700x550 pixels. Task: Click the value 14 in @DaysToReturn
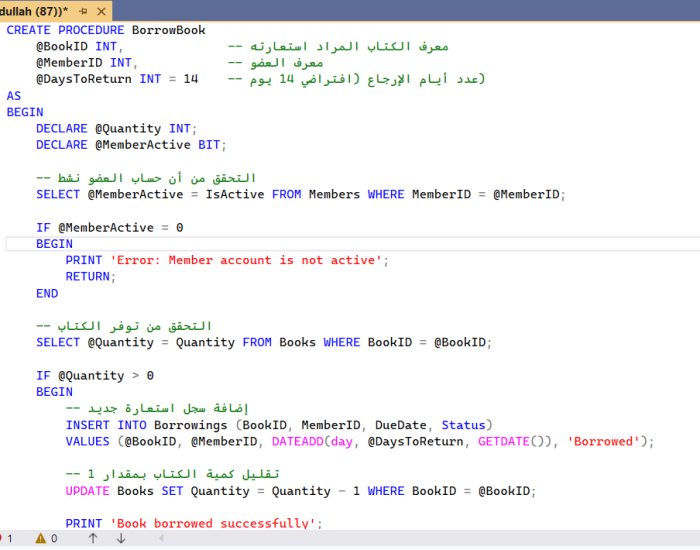point(190,79)
